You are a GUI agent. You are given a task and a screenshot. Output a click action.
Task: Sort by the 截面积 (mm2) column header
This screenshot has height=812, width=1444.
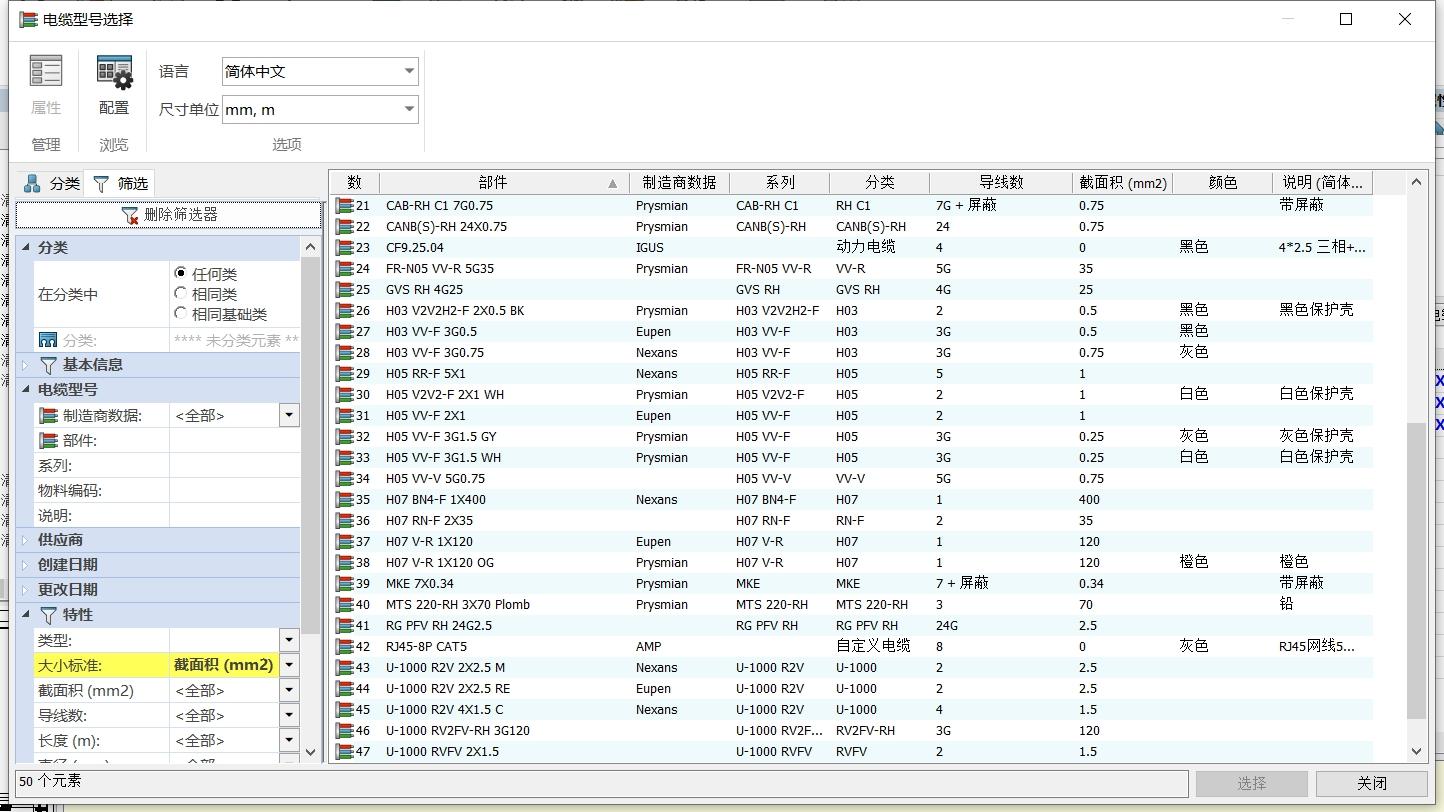point(1122,183)
